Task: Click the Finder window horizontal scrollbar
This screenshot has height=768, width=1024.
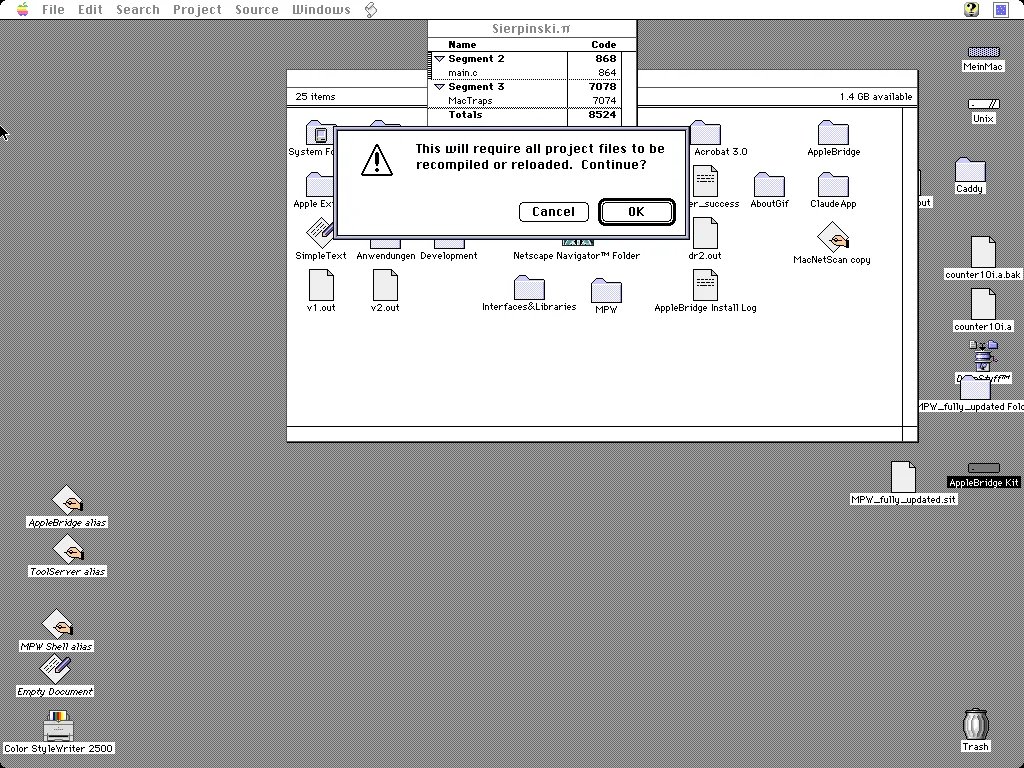Action: coord(594,434)
